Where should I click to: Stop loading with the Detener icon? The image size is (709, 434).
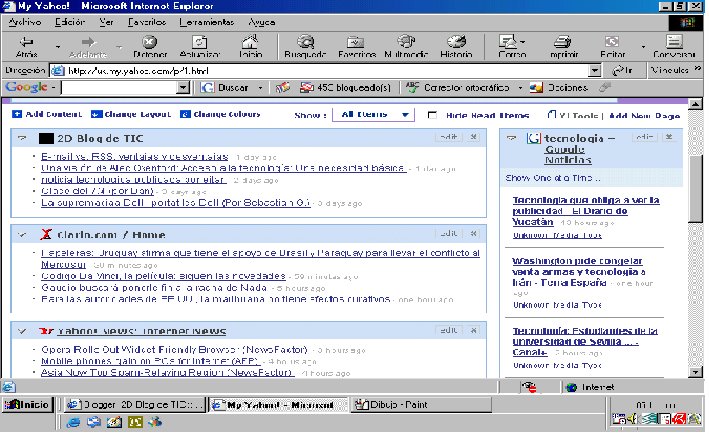tap(150, 42)
